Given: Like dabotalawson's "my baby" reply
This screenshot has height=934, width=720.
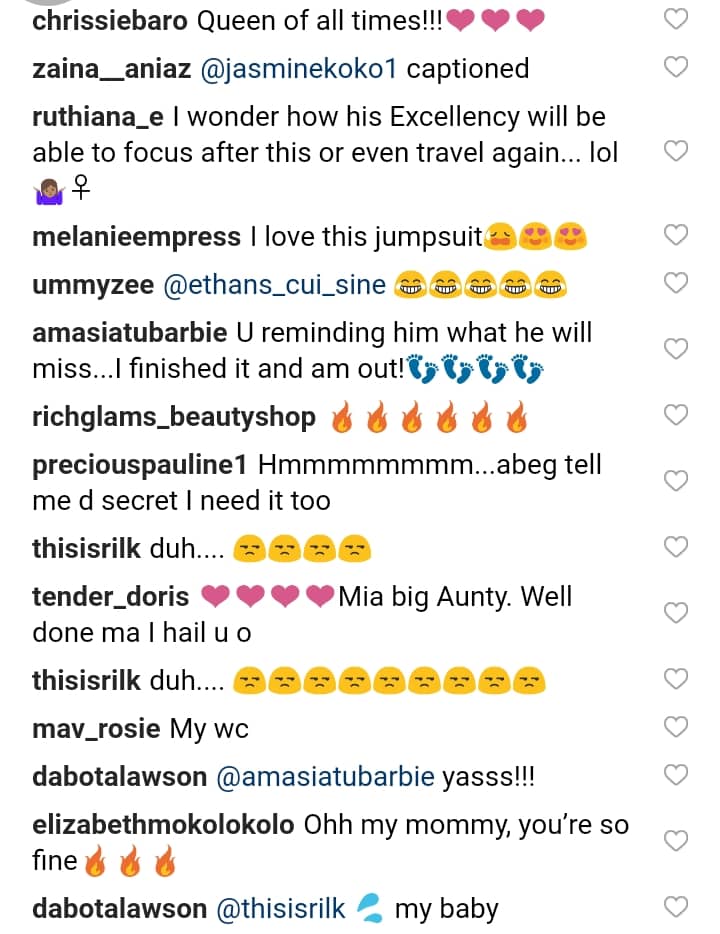Looking at the screenshot, I should (x=677, y=907).
